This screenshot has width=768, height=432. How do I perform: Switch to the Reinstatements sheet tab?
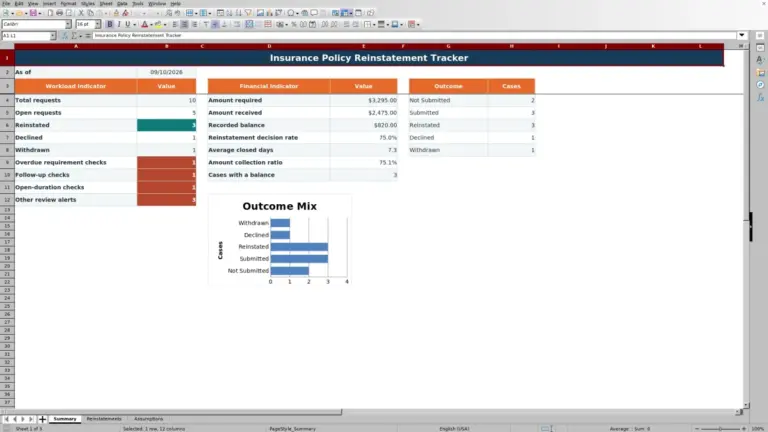(104, 419)
